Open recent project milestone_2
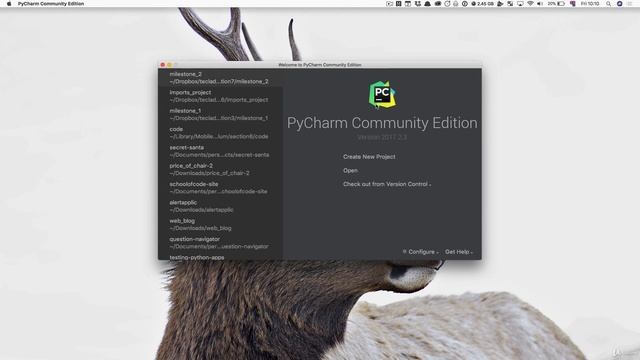The image size is (640, 360). point(220,78)
